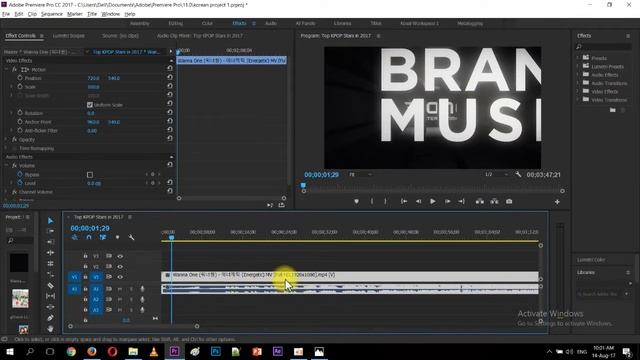Viewport: 640px width, 360px height.
Task: Select the Selection tool arrow
Action: pyautogui.click(x=51, y=221)
